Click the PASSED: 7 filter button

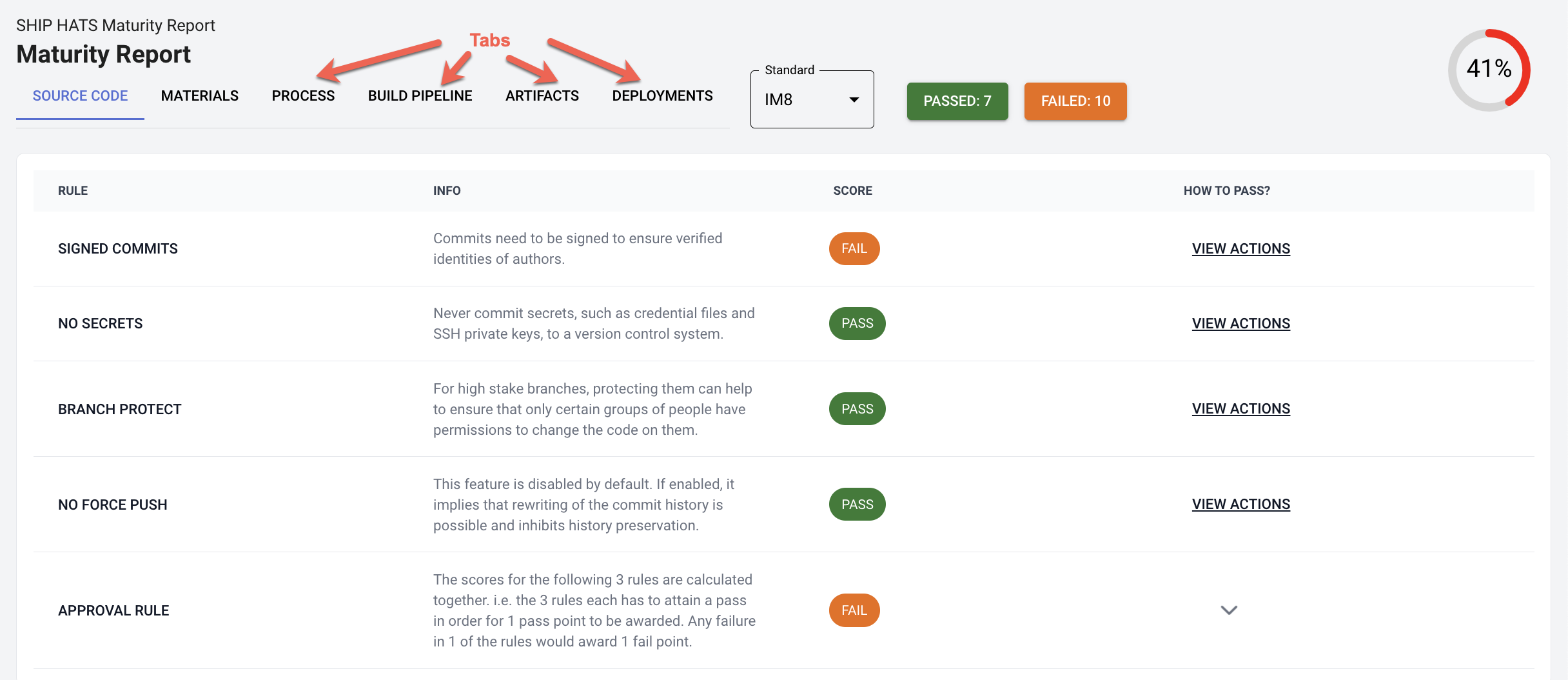pos(957,101)
